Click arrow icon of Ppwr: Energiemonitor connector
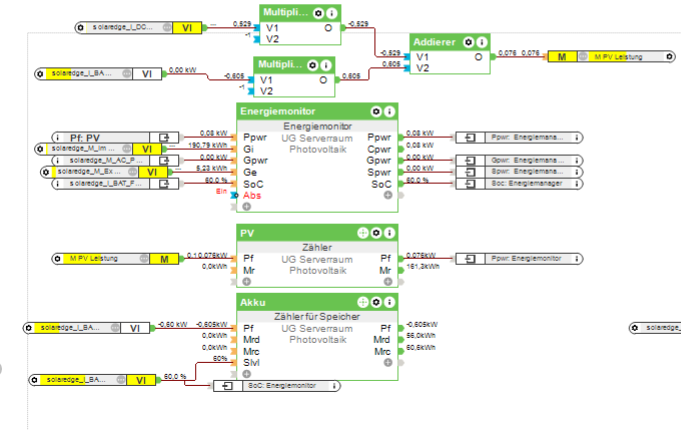Screen dimensions: 681x430 (470, 259)
